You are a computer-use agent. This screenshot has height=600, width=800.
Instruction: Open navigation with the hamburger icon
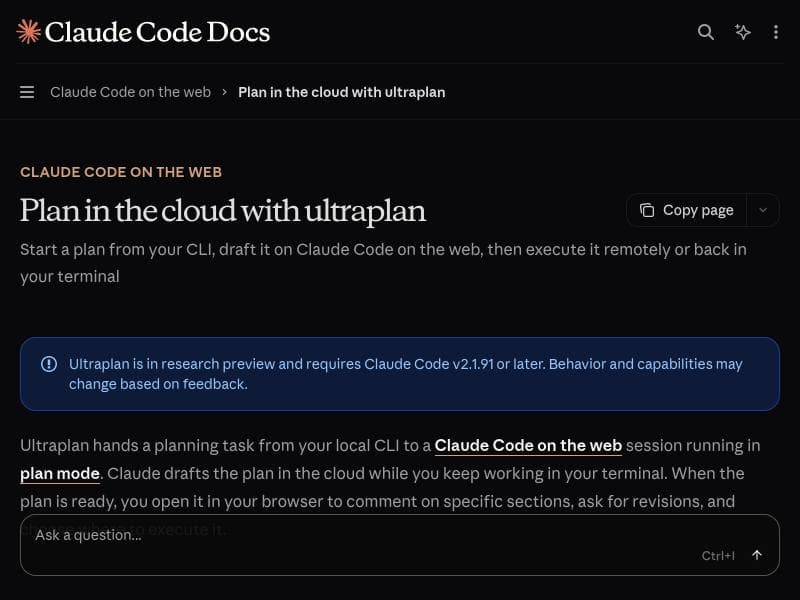tap(27, 91)
